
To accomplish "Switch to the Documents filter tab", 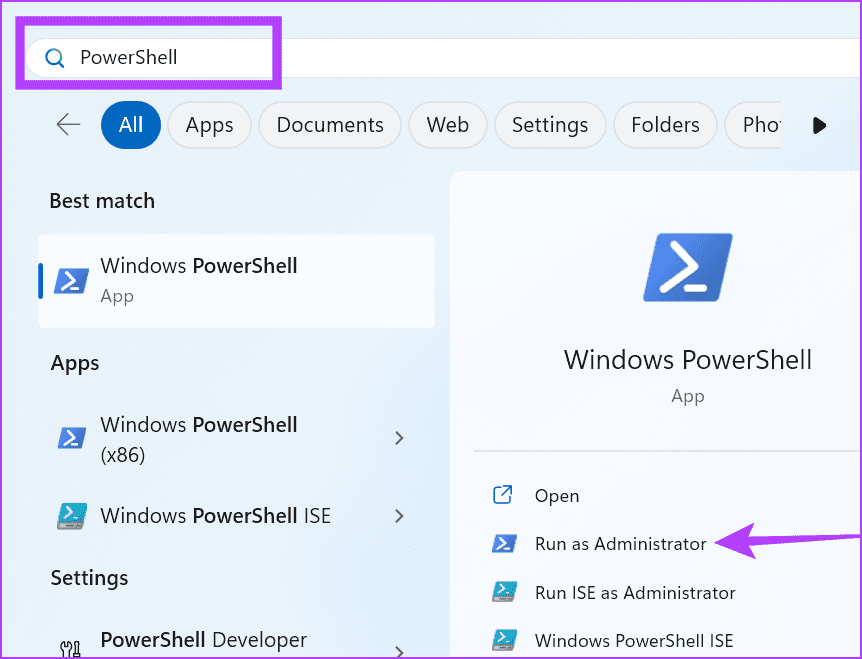I will pos(330,125).
